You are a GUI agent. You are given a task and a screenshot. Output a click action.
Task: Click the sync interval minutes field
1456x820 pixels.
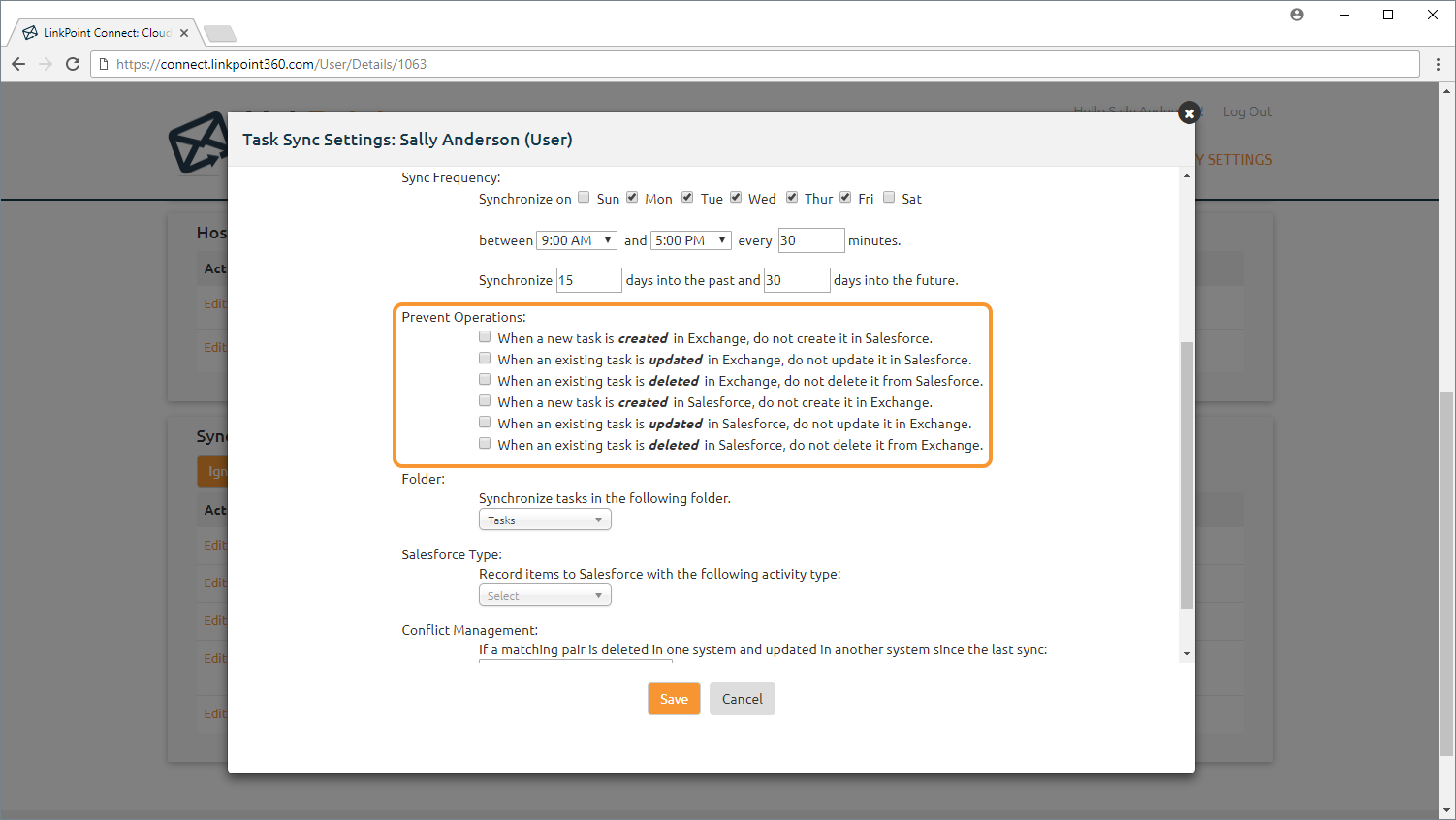click(x=810, y=240)
